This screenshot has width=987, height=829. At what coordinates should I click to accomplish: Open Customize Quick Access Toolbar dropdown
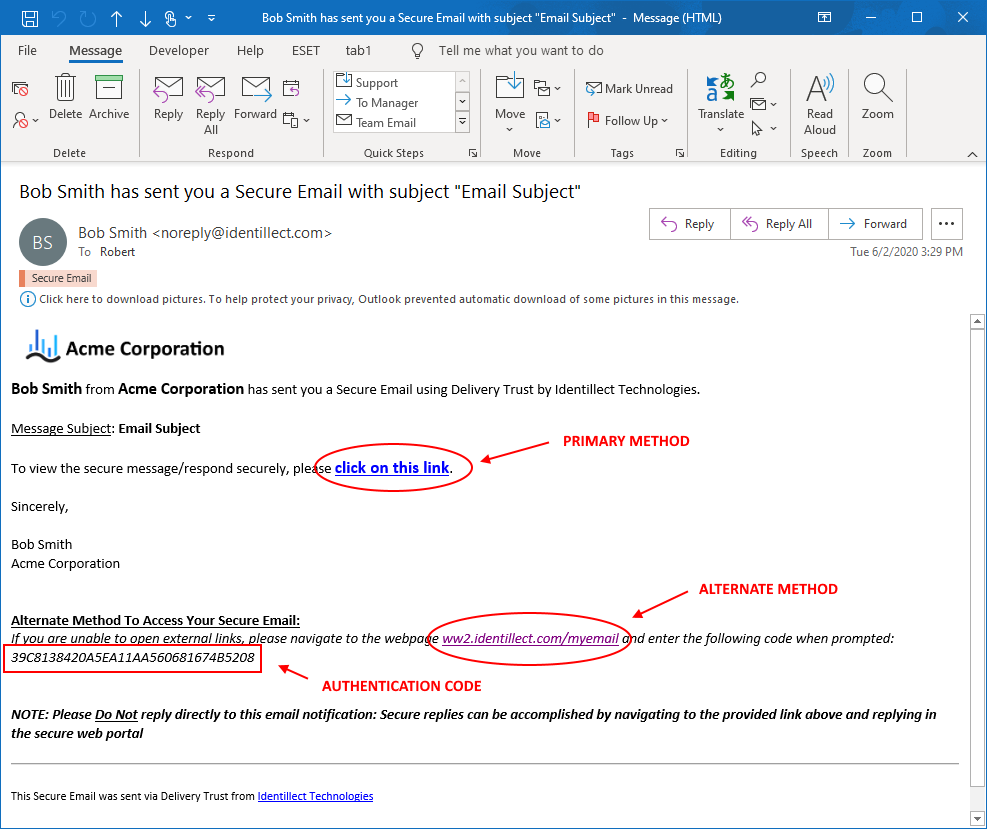[x=212, y=18]
